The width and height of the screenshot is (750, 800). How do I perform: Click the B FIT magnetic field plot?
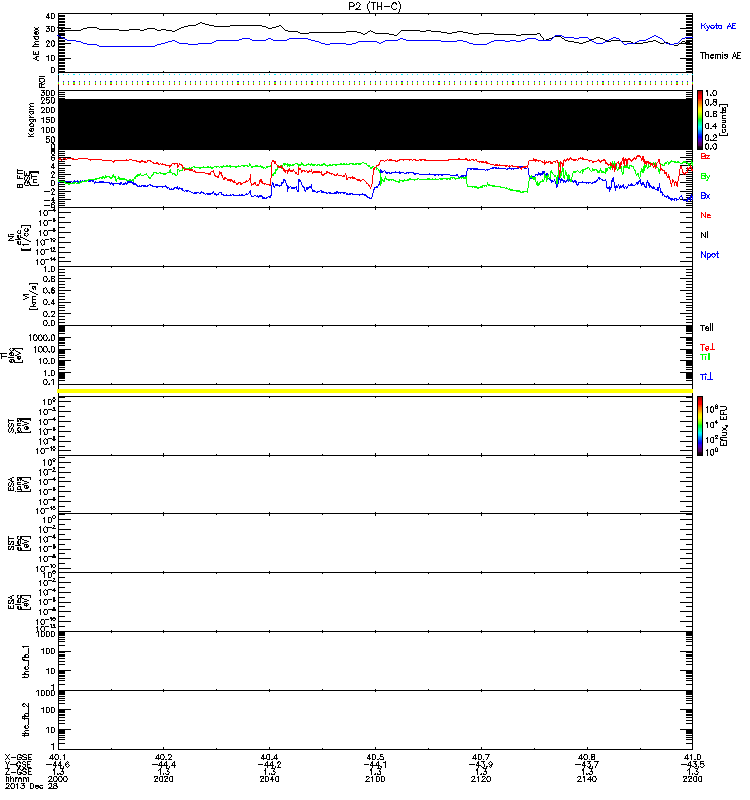coord(375,179)
